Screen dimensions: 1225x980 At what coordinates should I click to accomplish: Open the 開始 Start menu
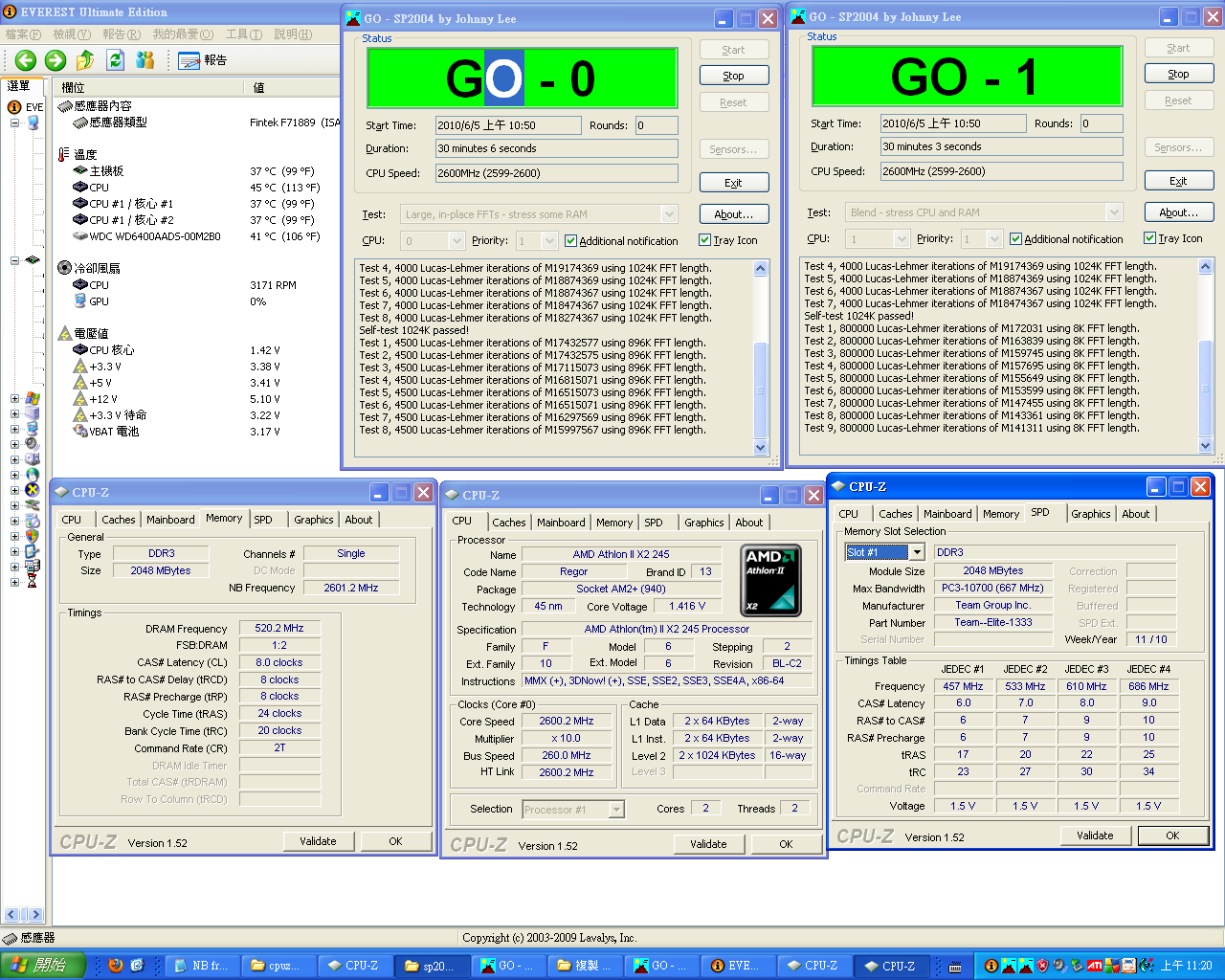click(x=43, y=966)
